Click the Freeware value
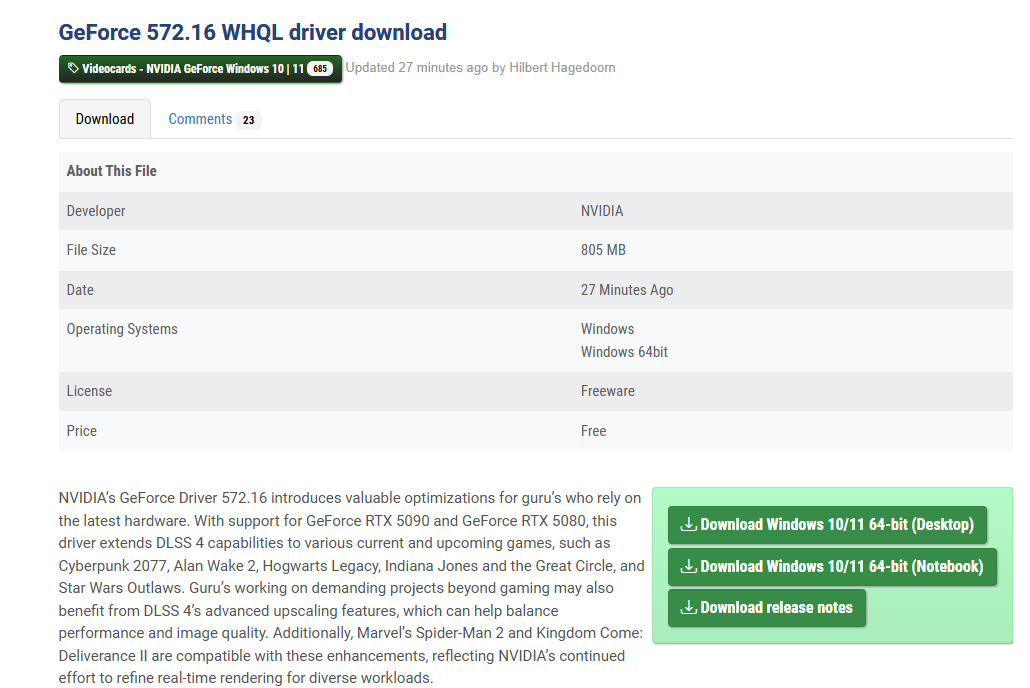Image resolution: width=1030 pixels, height=688 pixels. pyautogui.click(x=608, y=391)
